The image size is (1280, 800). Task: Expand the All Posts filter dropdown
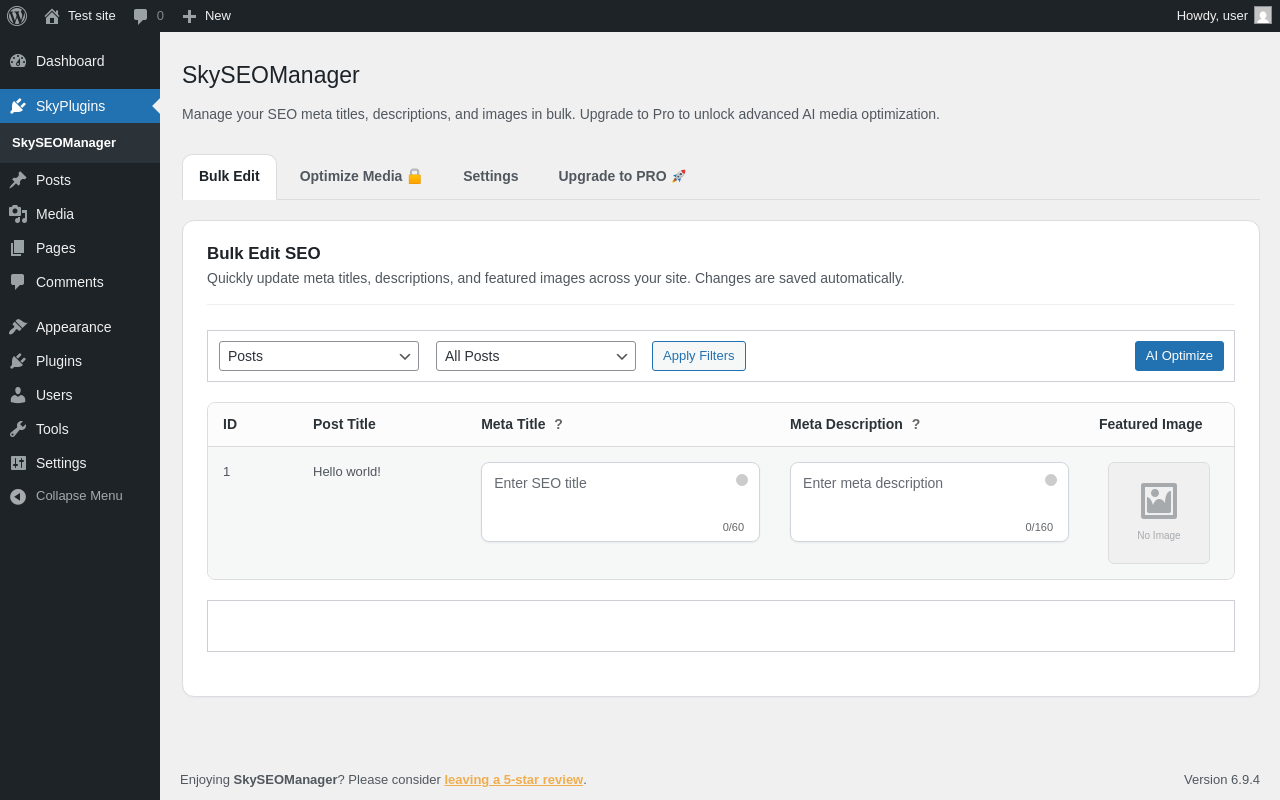(x=536, y=356)
